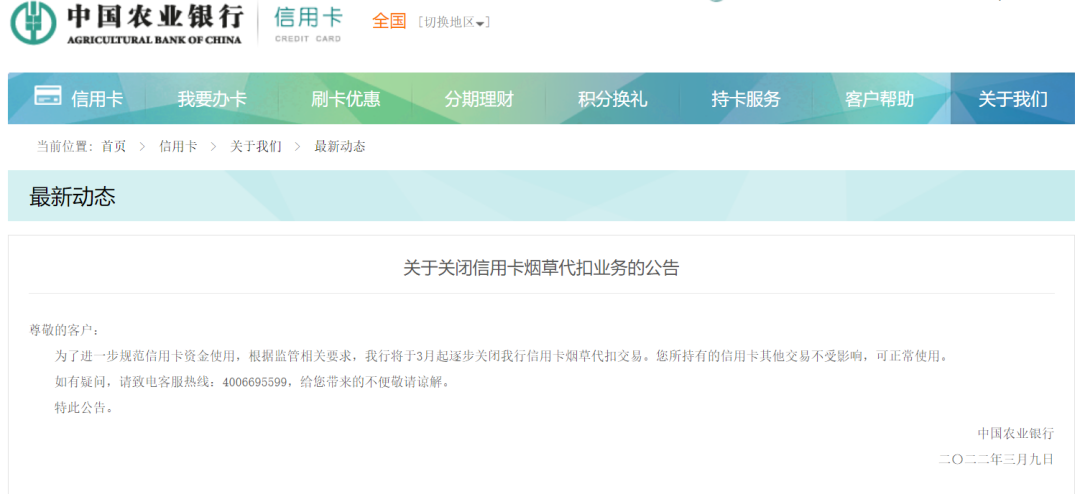Viewport: 1080px width, 494px height.
Task: Click the 关于我们 breadcrumb link
Action: 256,146
